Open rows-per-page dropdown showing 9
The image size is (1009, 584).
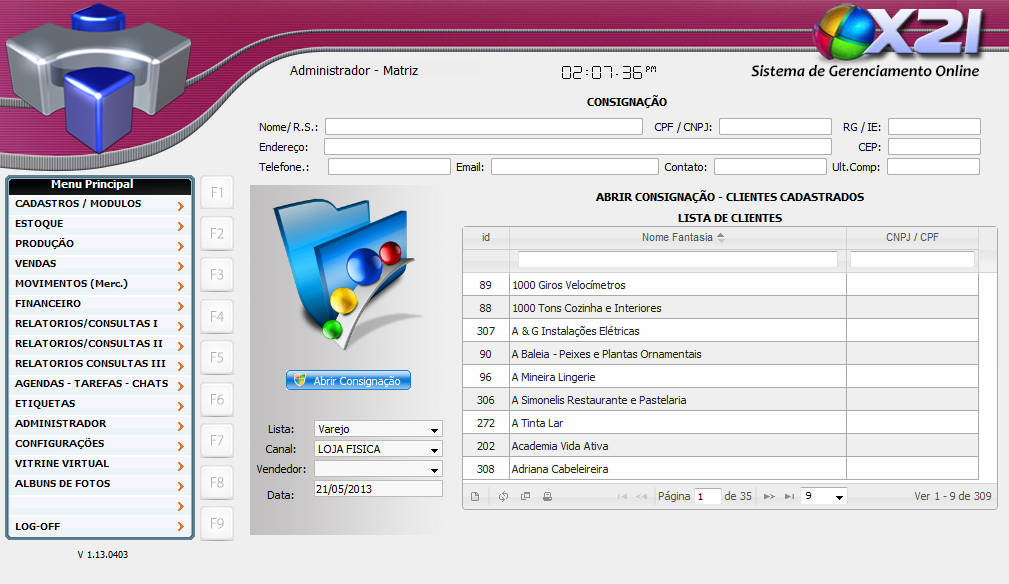click(824, 496)
